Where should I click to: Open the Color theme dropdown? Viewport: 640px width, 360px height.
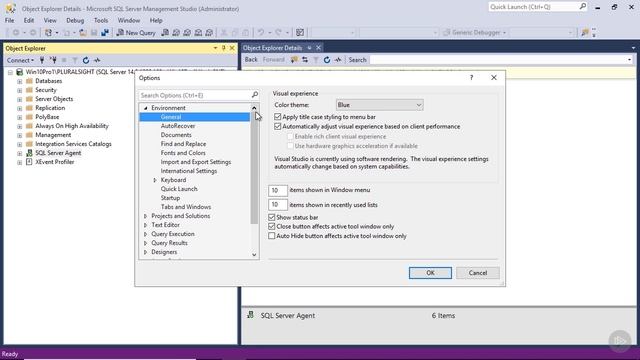tap(379, 105)
